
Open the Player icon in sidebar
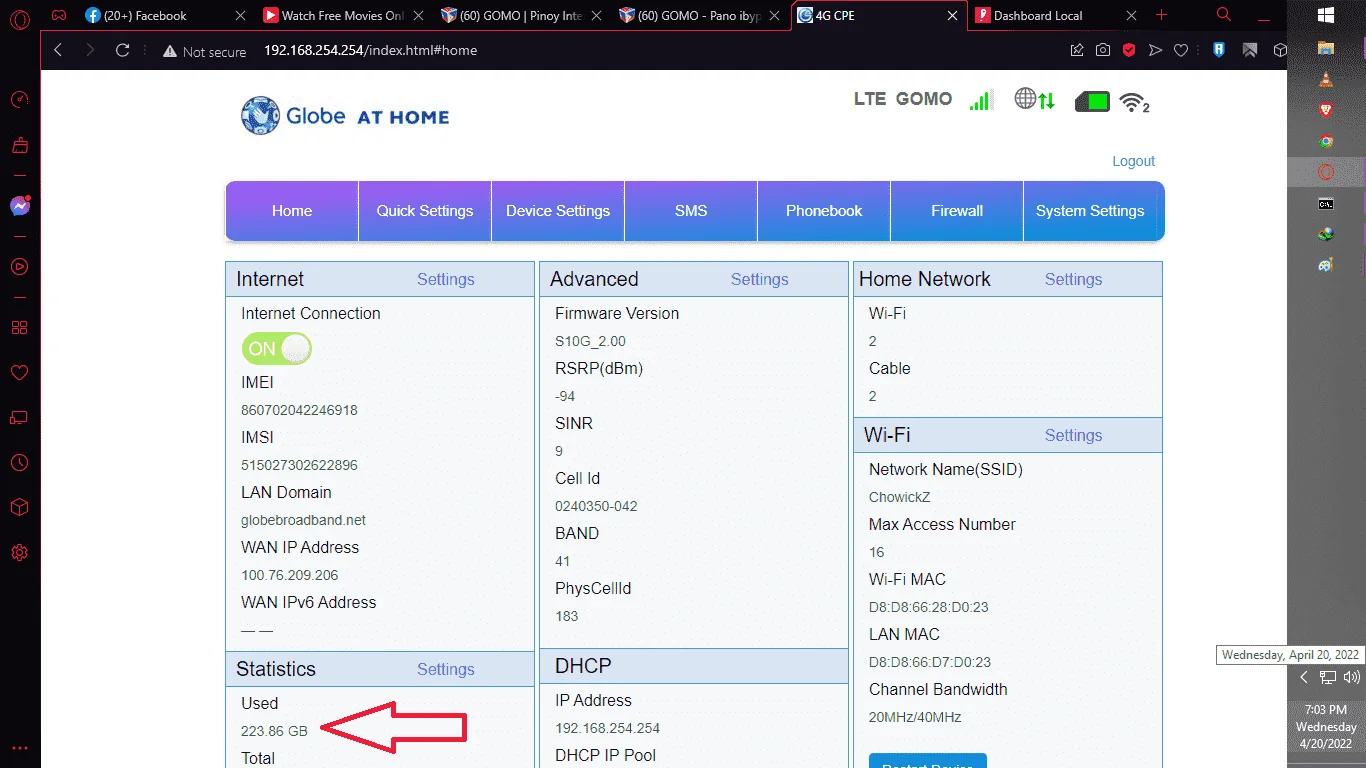(19, 267)
